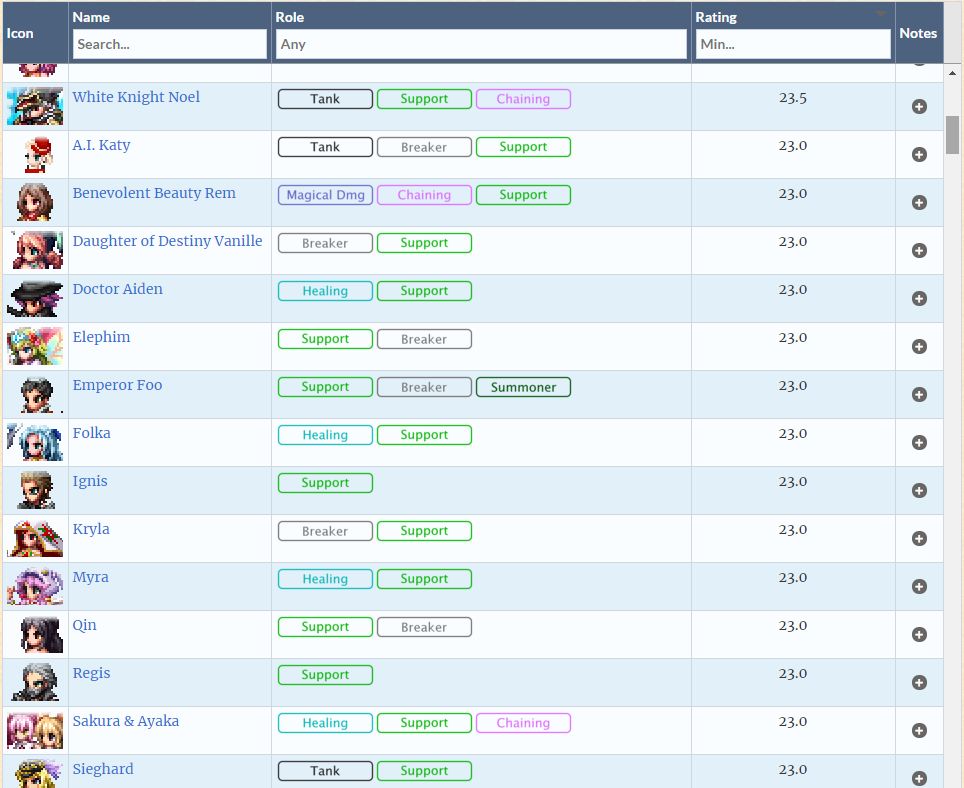The image size is (964, 788).
Task: Click plus icon in Sakura & Ayaka row
Action: [919, 730]
